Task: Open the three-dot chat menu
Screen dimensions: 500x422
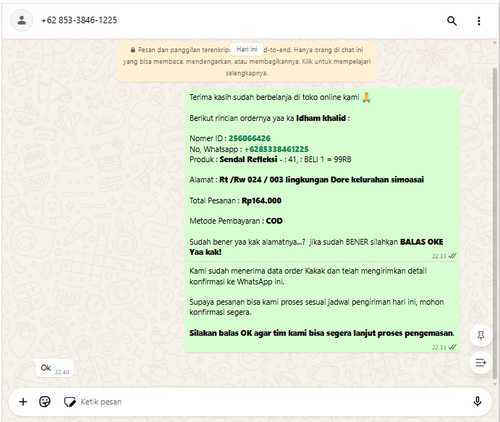Action: (x=479, y=21)
